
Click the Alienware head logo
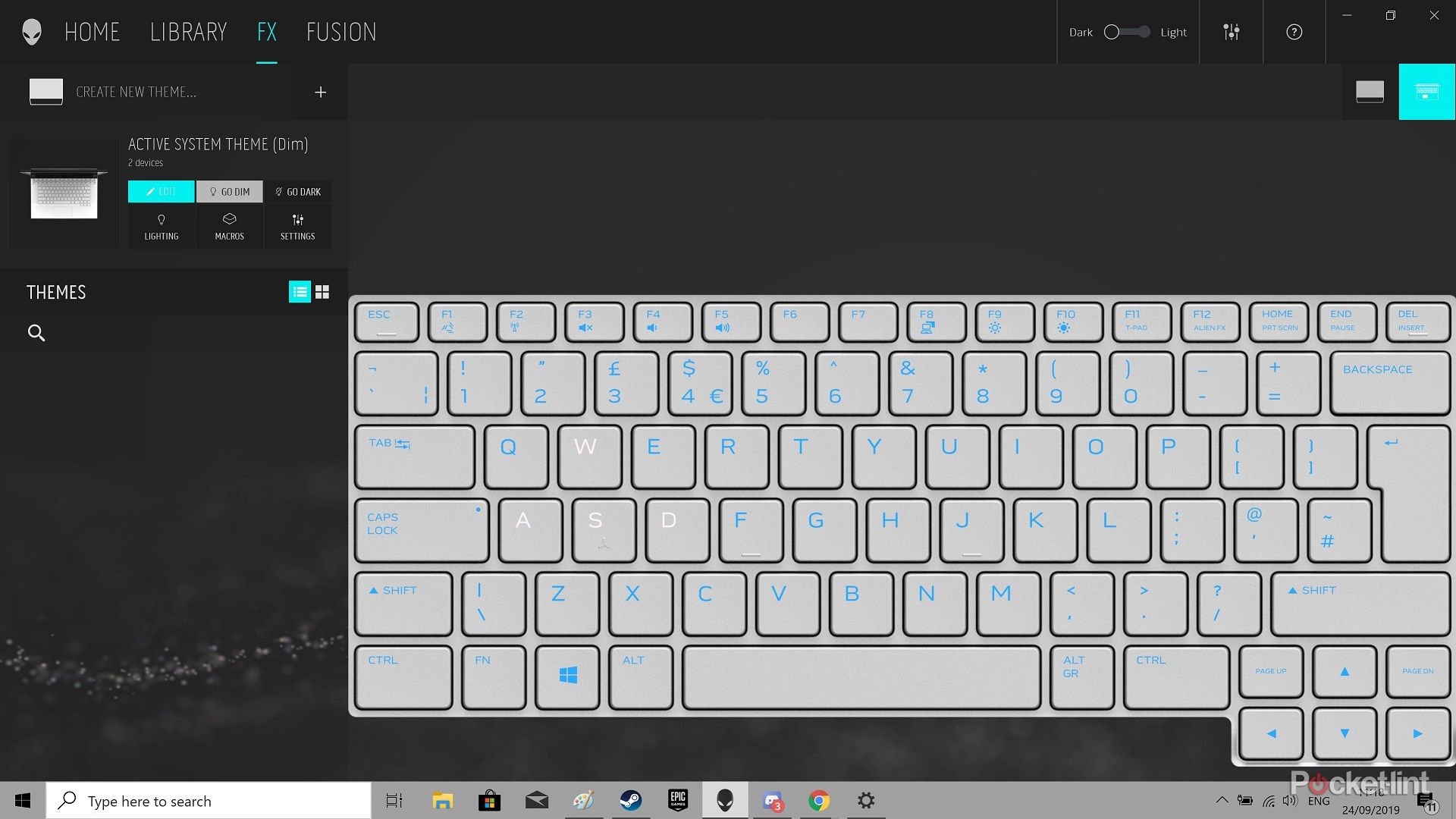[x=31, y=32]
